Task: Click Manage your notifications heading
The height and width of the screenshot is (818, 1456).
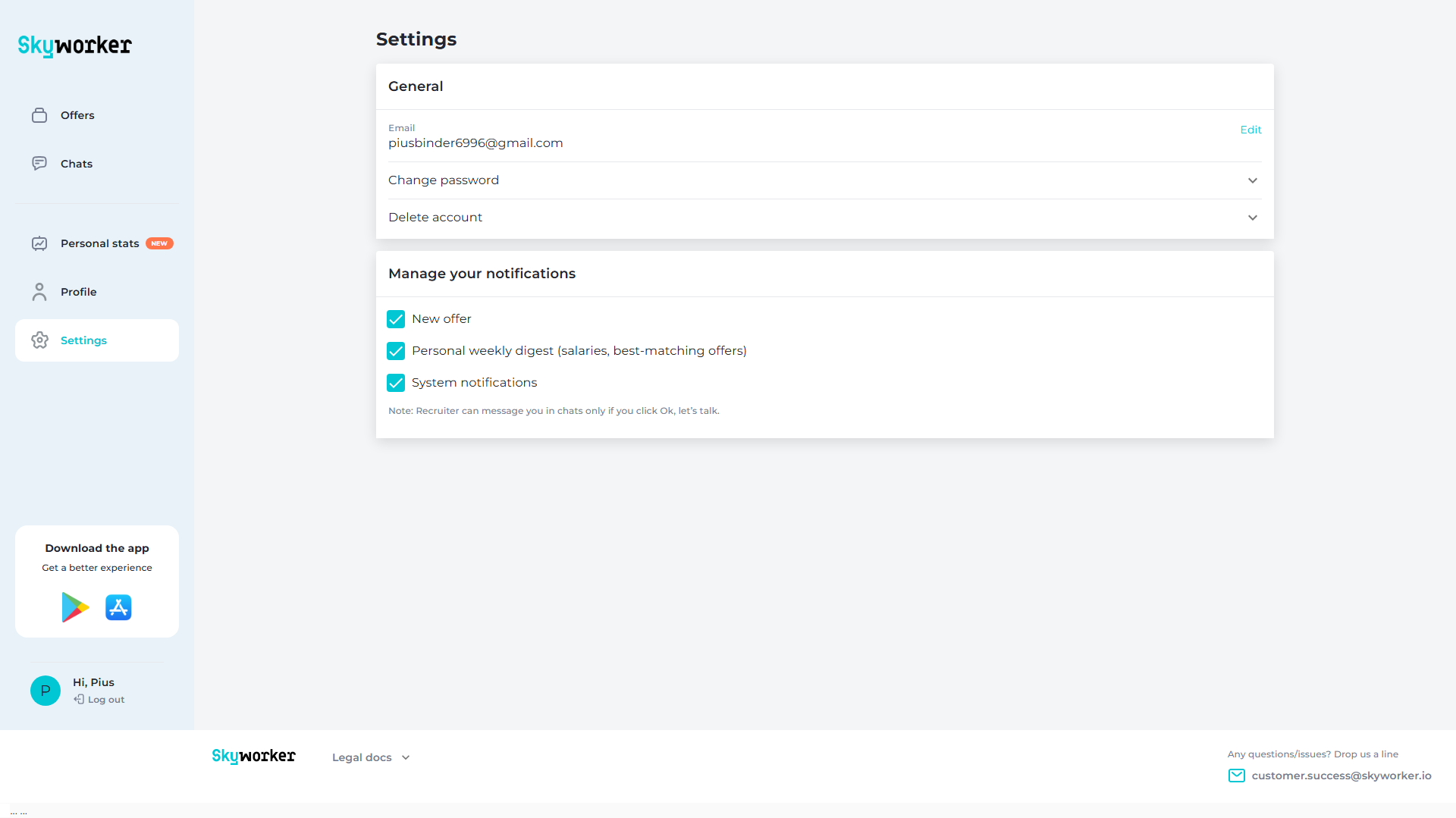Action: [482, 274]
